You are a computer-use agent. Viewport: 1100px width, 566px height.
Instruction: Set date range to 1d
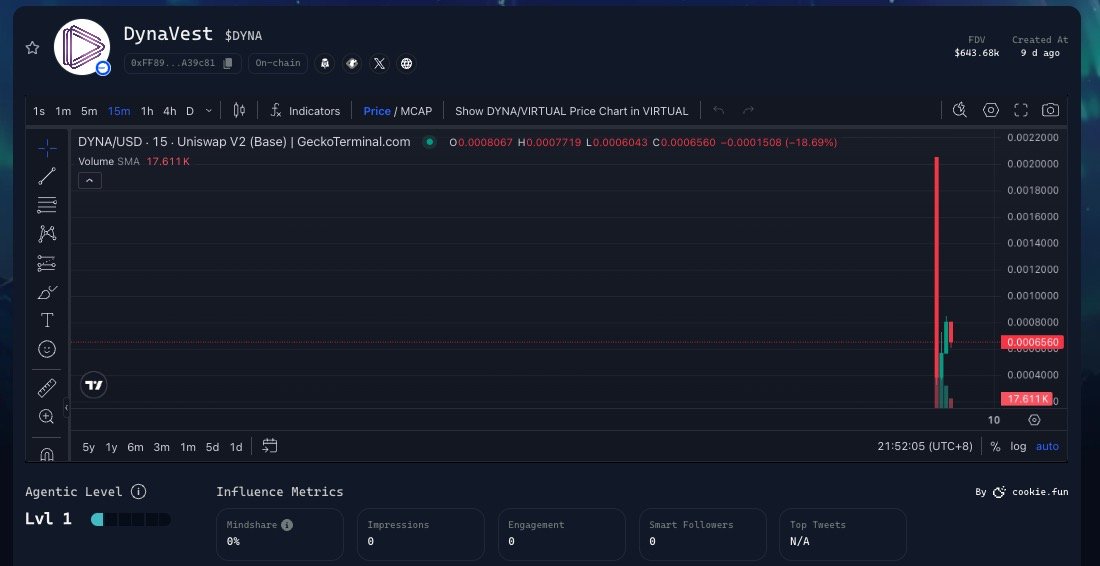236,447
